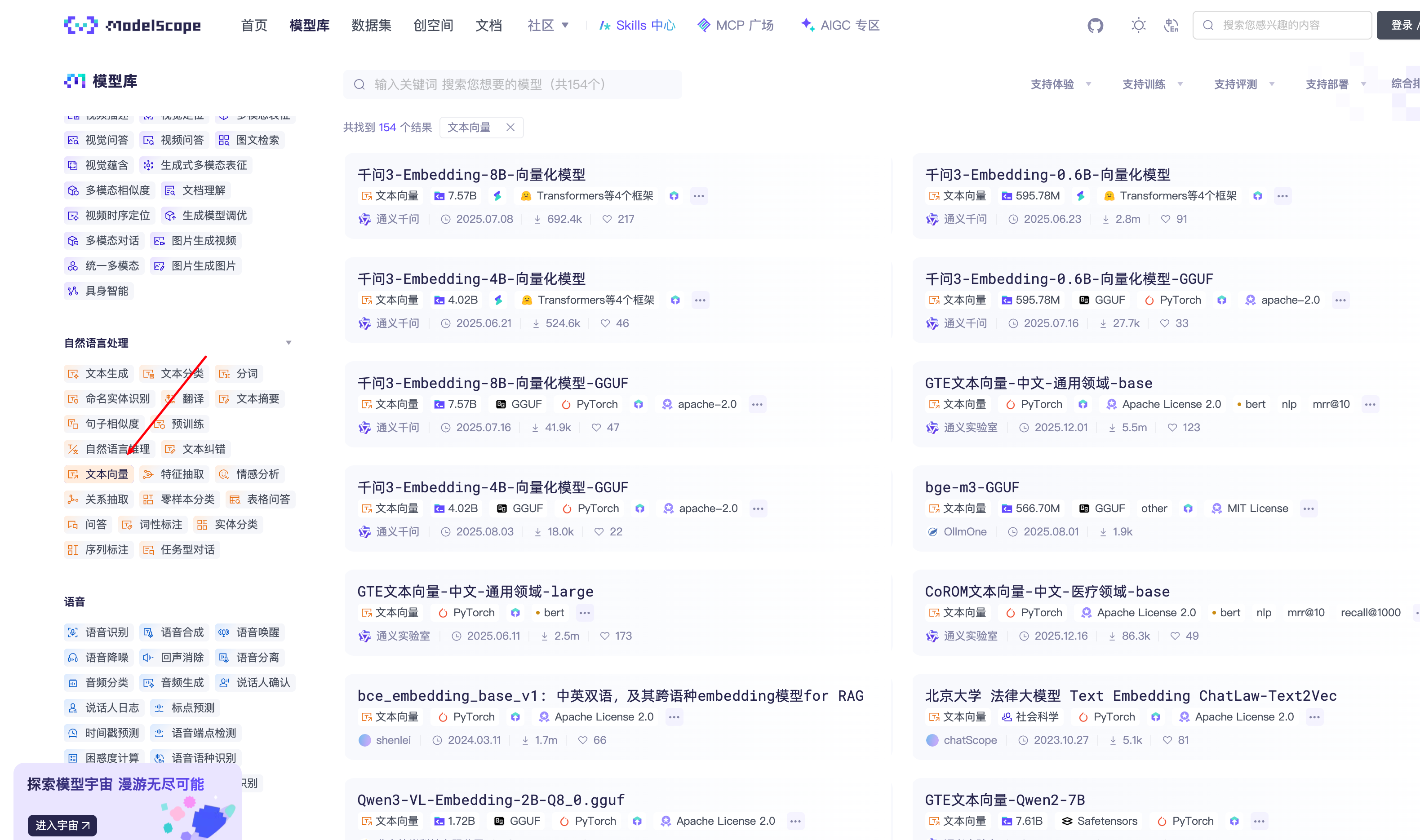The image size is (1420, 840).
Task: Collapse the 自然语言处理 section arrow
Action: click(289, 343)
